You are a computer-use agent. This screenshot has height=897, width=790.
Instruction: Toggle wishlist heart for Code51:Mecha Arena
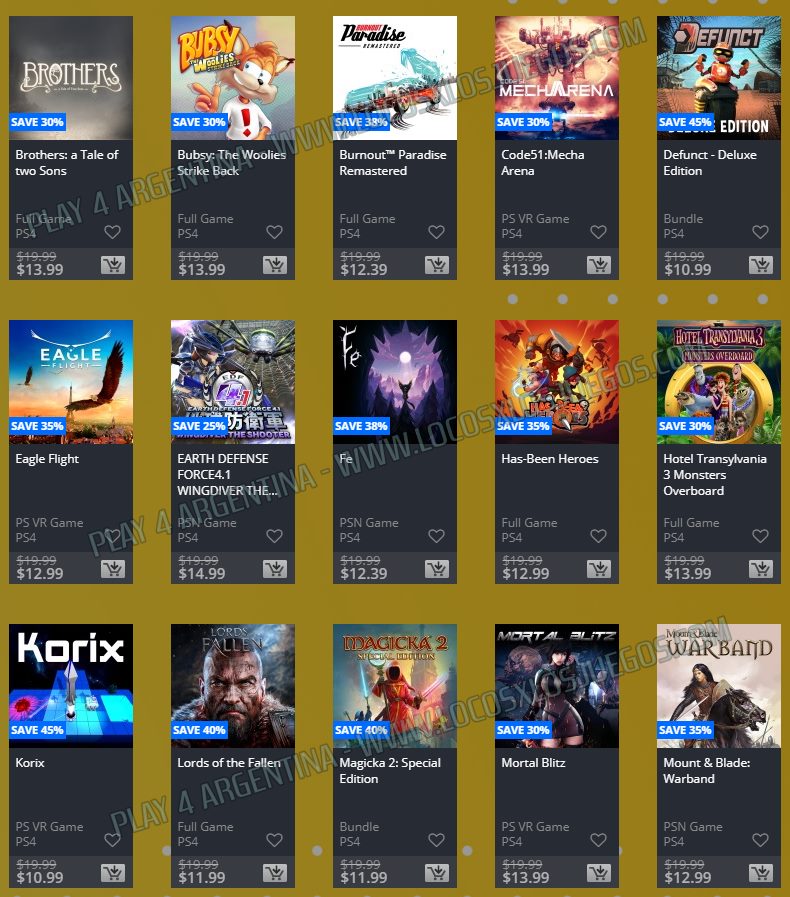click(x=598, y=232)
